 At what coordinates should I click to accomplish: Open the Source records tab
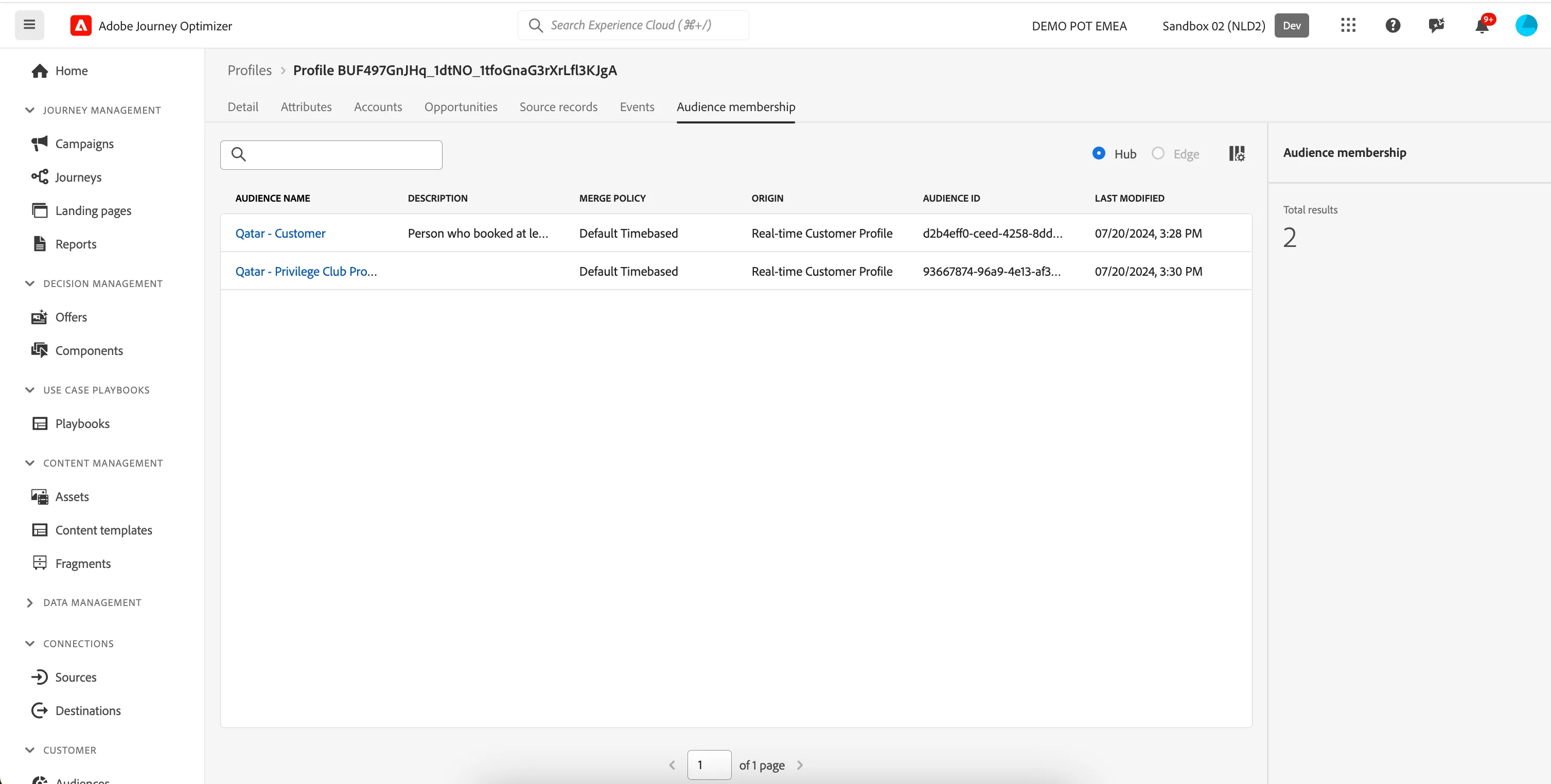point(558,106)
